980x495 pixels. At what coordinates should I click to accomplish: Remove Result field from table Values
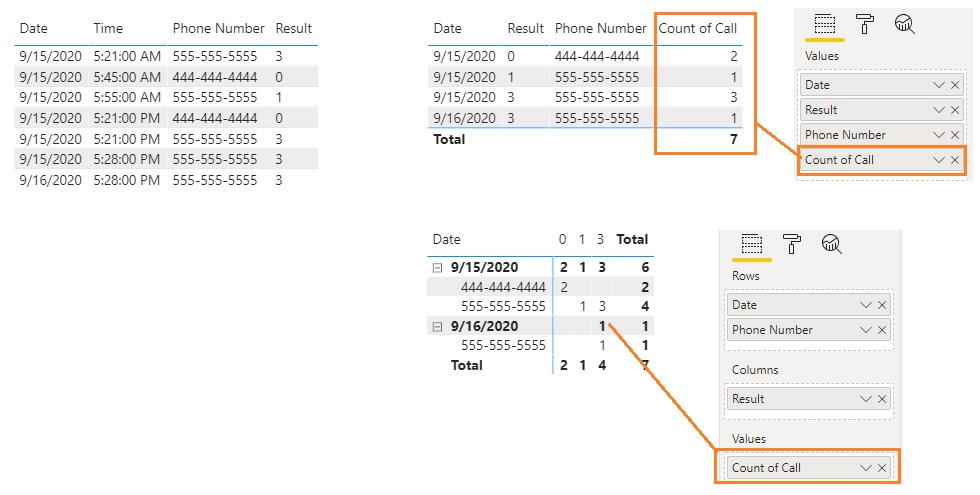pos(955,110)
